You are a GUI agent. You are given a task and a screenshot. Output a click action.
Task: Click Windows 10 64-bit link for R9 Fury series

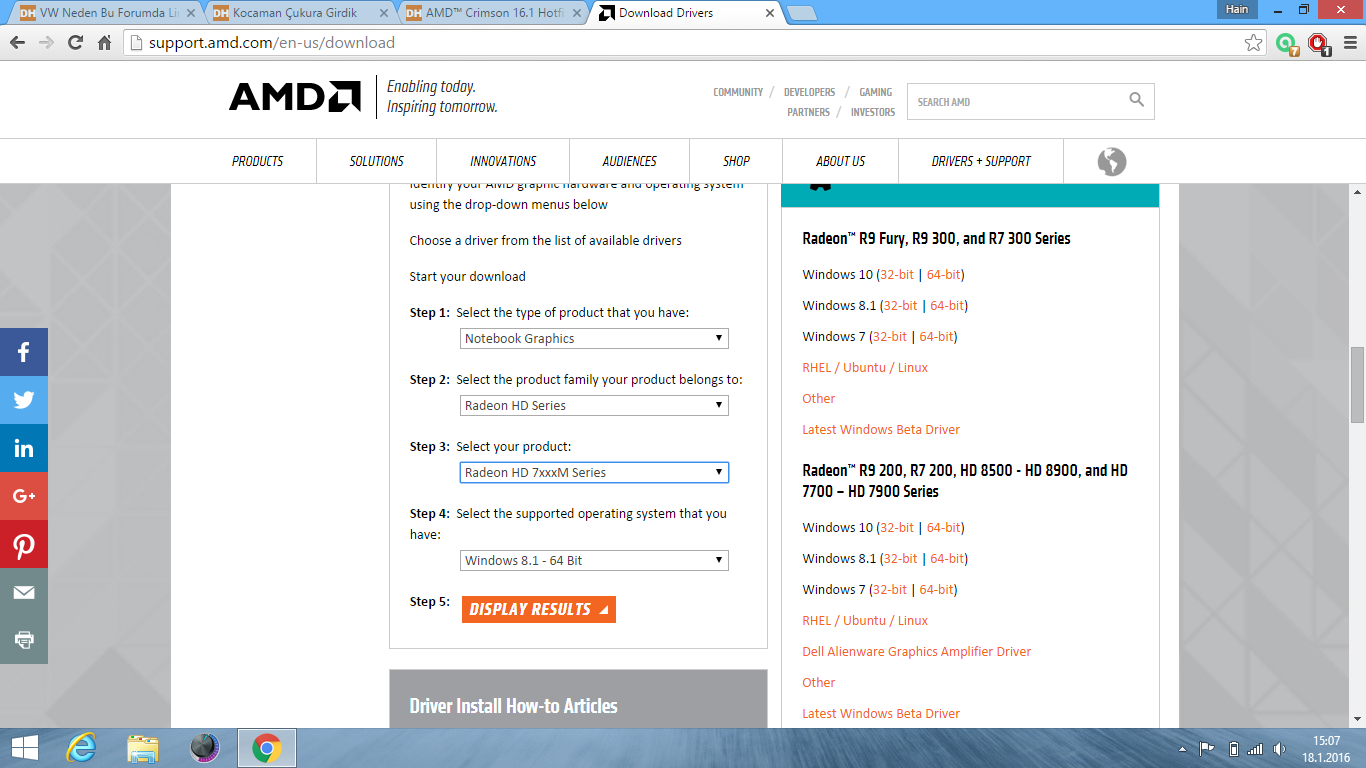[x=943, y=274]
